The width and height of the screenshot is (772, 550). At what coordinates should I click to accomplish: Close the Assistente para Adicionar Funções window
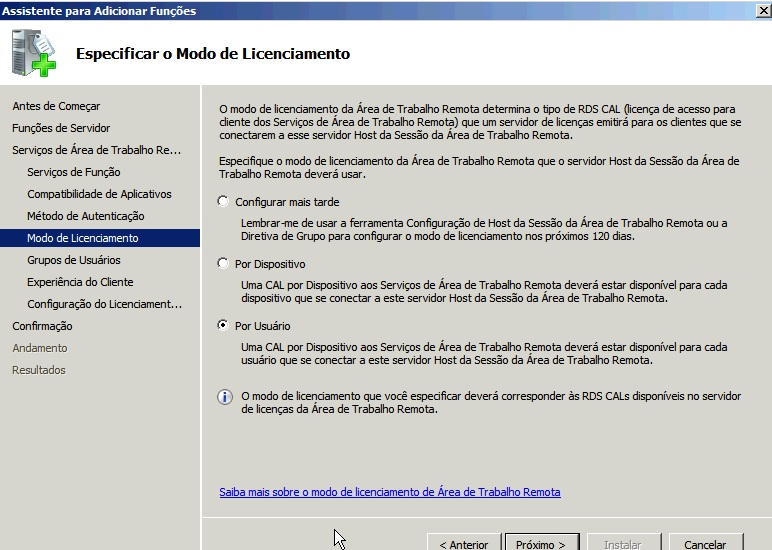[763, 10]
